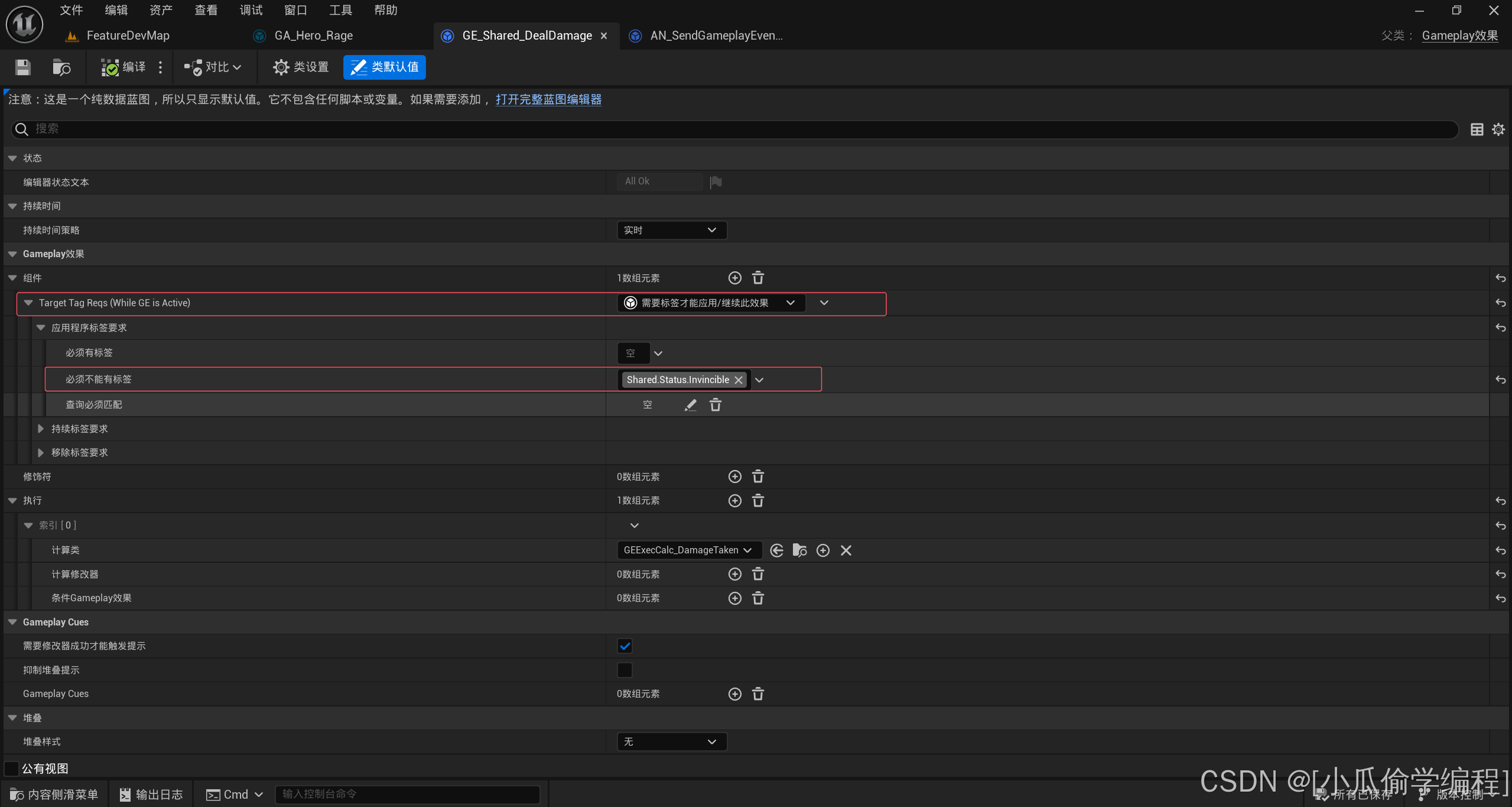Open the Cmd console type dropdown

[x=234, y=795]
